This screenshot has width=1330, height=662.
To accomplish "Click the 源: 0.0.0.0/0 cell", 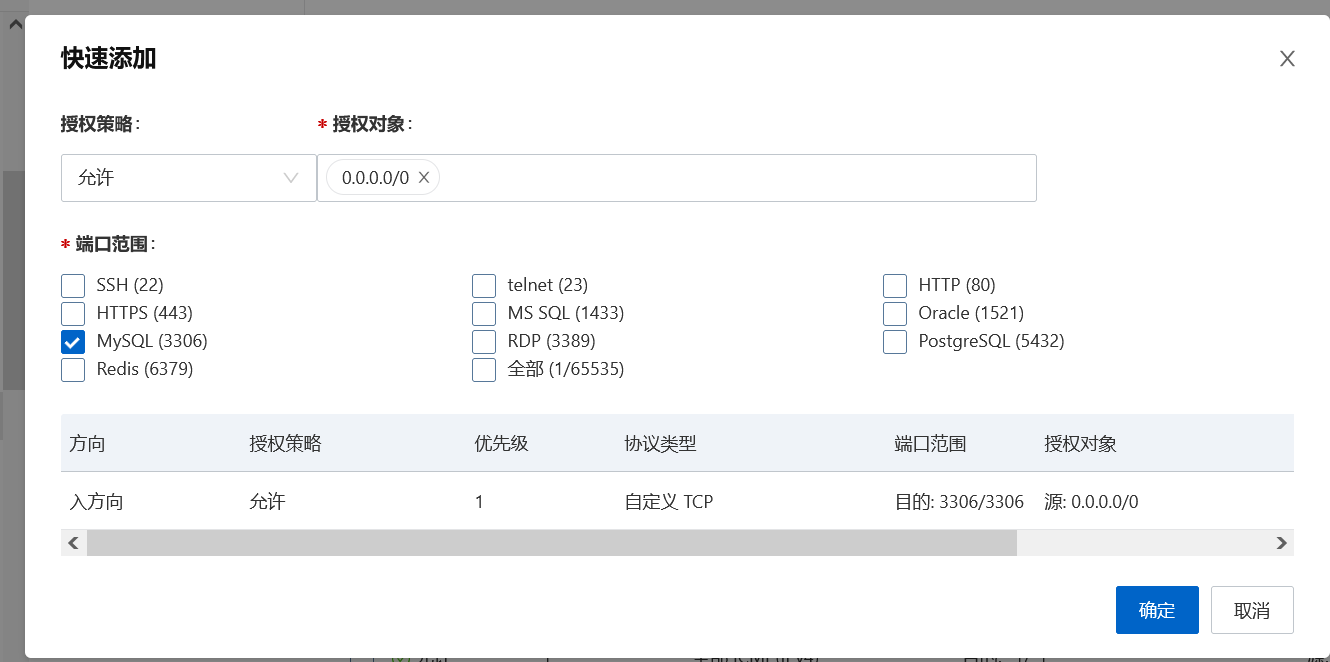I will 1091,502.
